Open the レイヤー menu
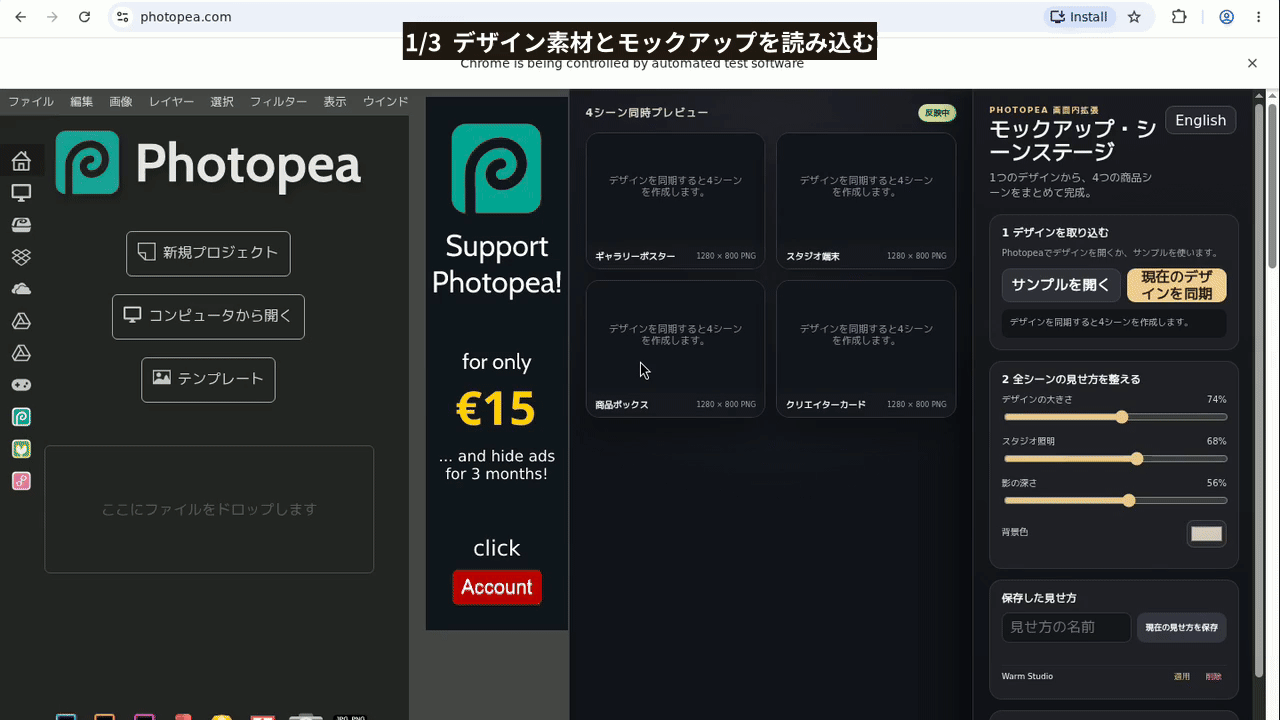 click(171, 102)
